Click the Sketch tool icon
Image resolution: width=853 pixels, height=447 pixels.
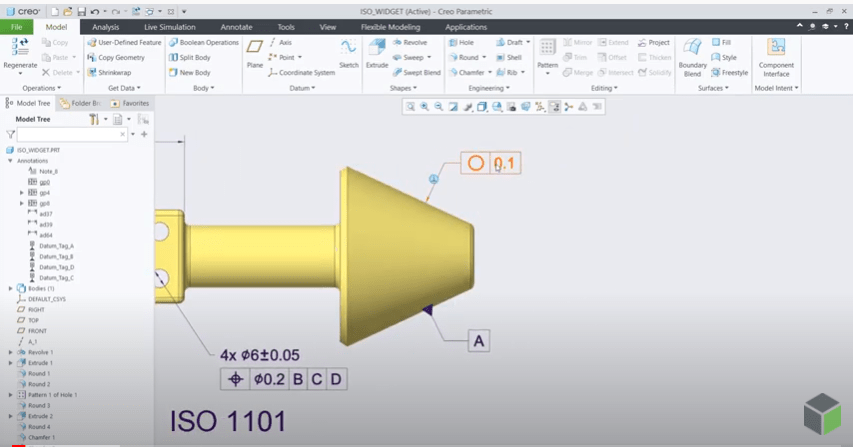coord(348,52)
